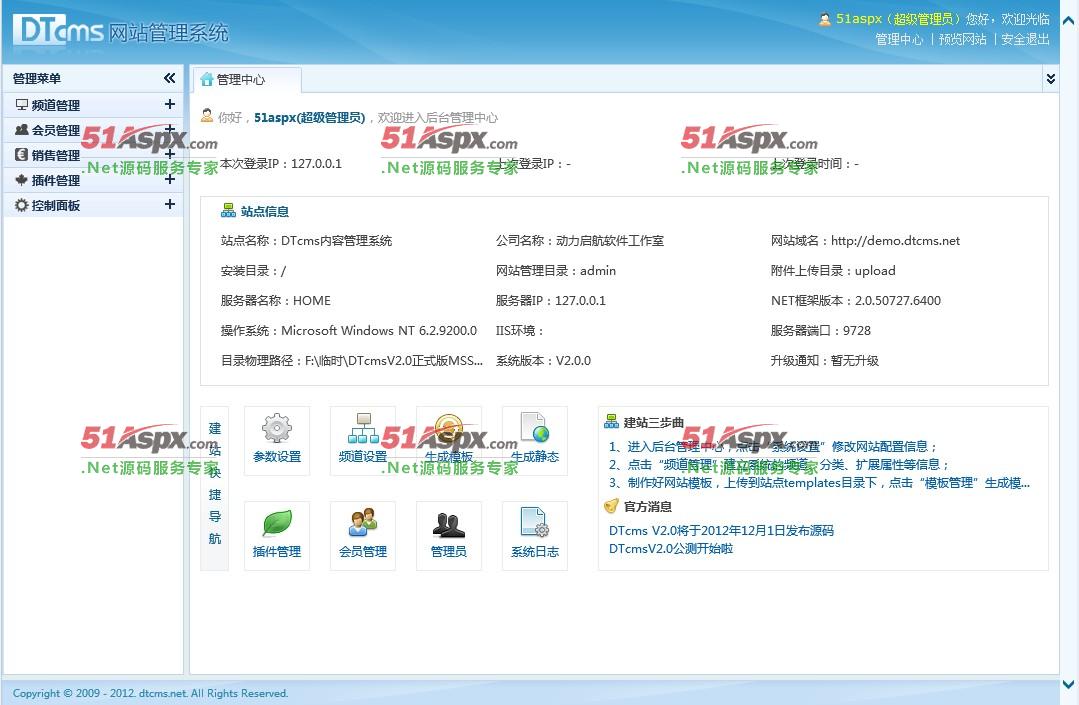Screen dimensions: 1079x705
Task: Open the 系统日志 shortcut icon
Action: 535,535
